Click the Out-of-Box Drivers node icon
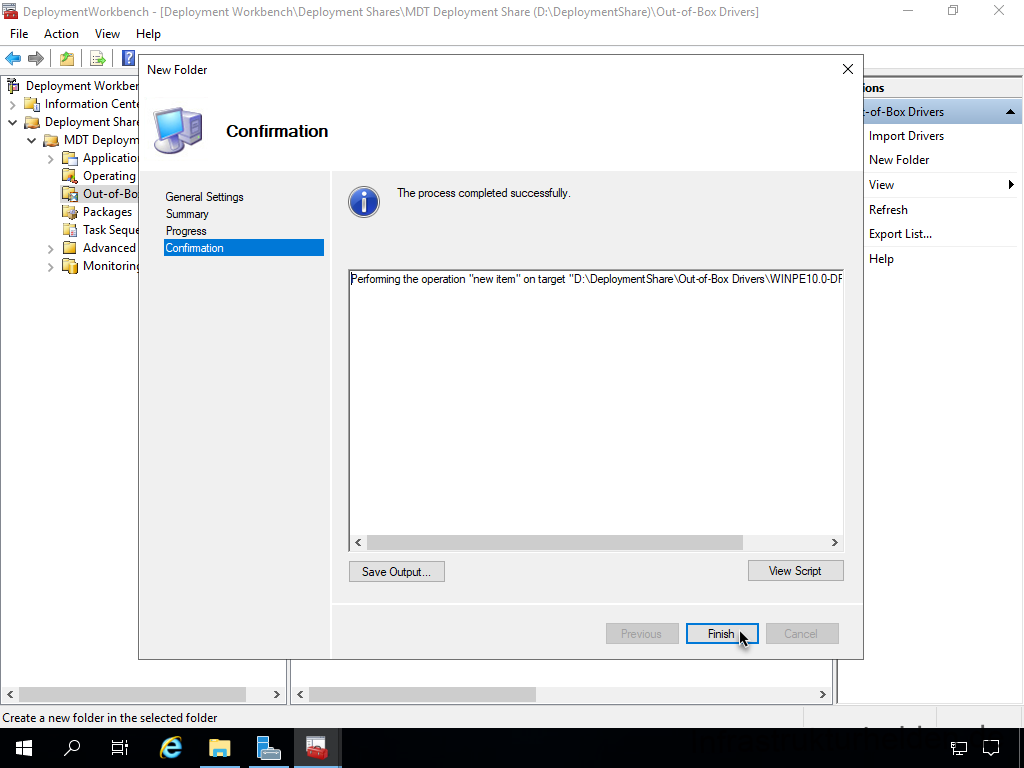1024x768 pixels. click(70, 194)
